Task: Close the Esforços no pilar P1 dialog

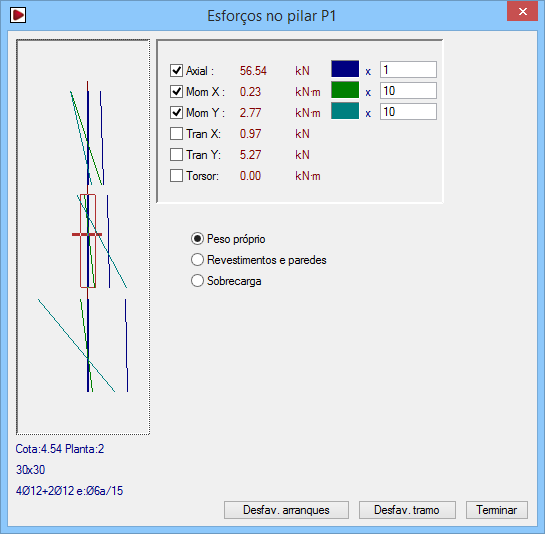Action: (522, 11)
